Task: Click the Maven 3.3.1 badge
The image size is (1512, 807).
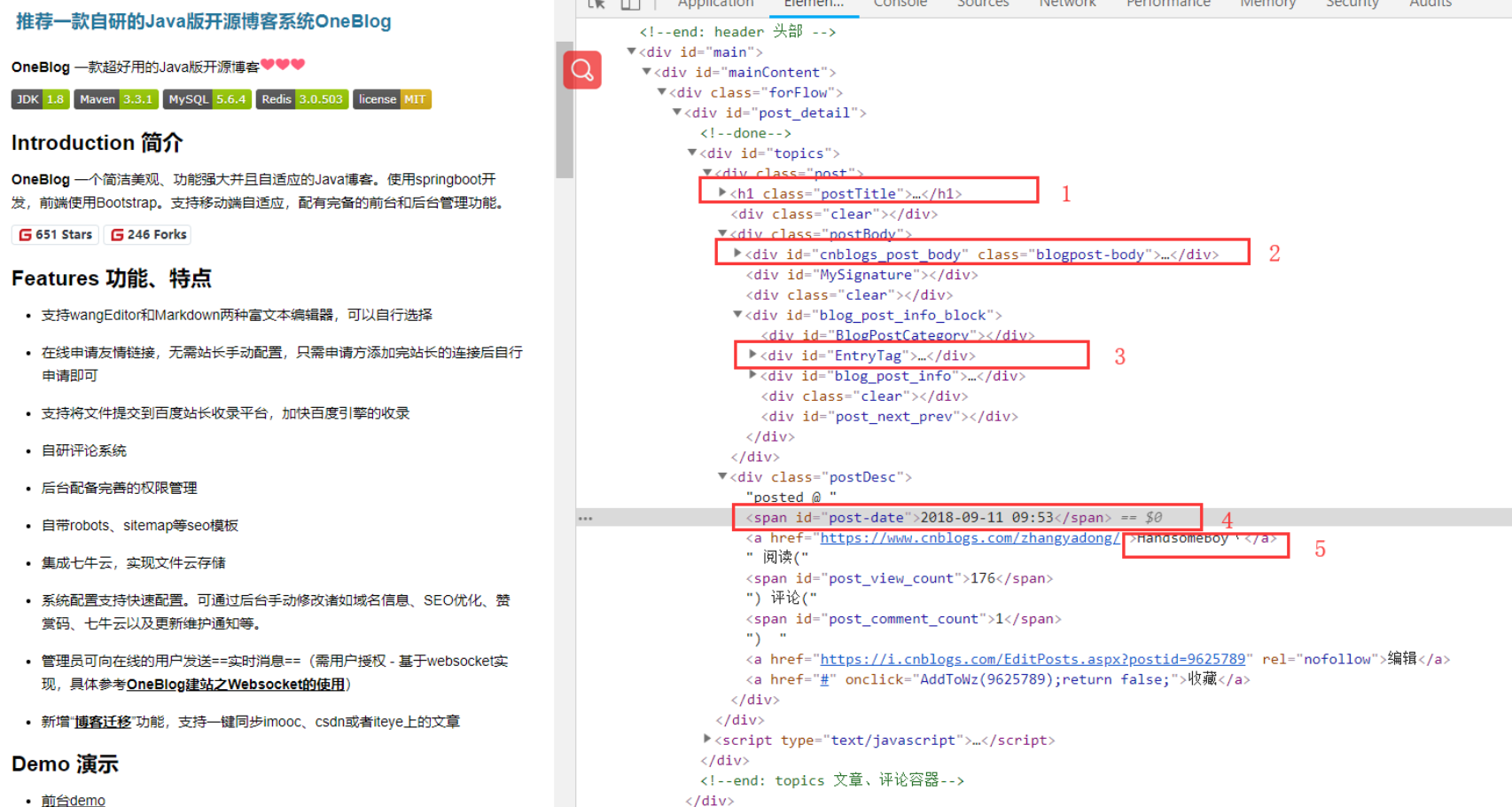Action: [x=116, y=99]
